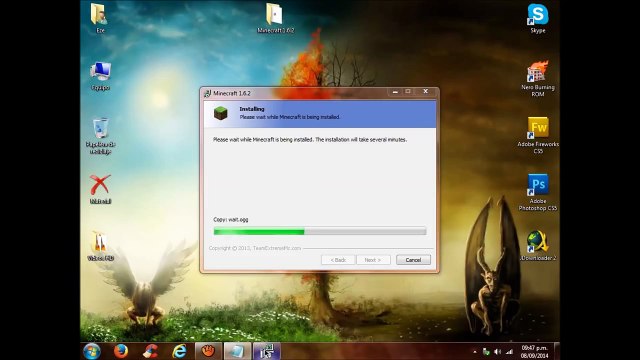Click the bold 'Installing' header text
The height and width of the screenshot is (360, 640).
[252, 109]
